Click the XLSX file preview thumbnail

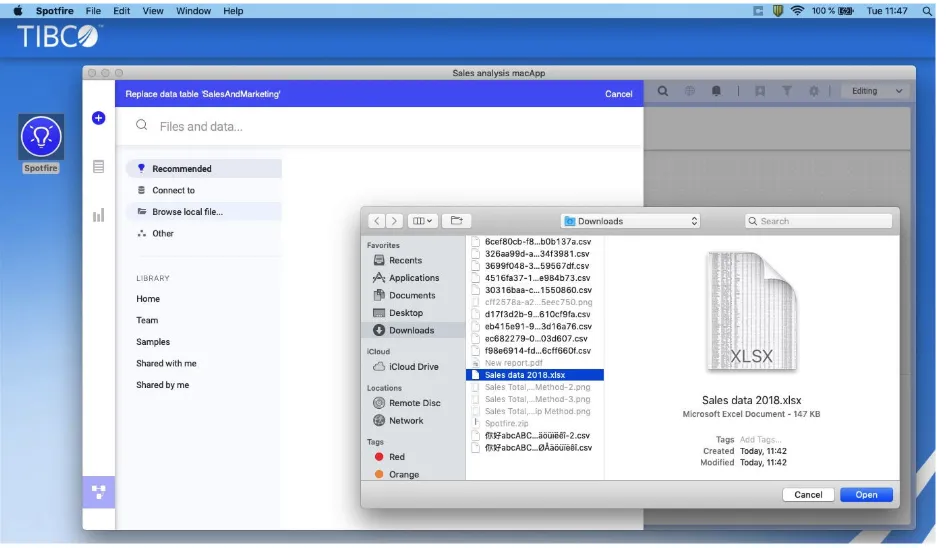point(752,311)
